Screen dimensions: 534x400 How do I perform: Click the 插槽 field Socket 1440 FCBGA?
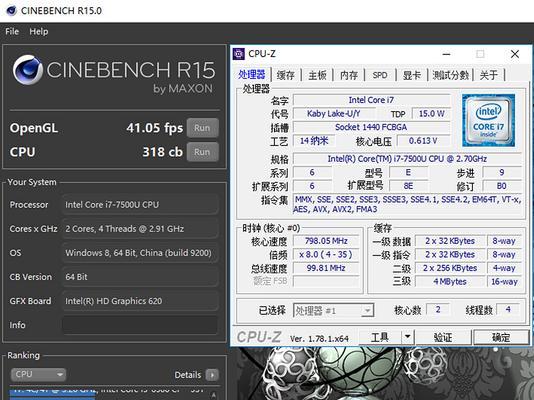(372, 127)
